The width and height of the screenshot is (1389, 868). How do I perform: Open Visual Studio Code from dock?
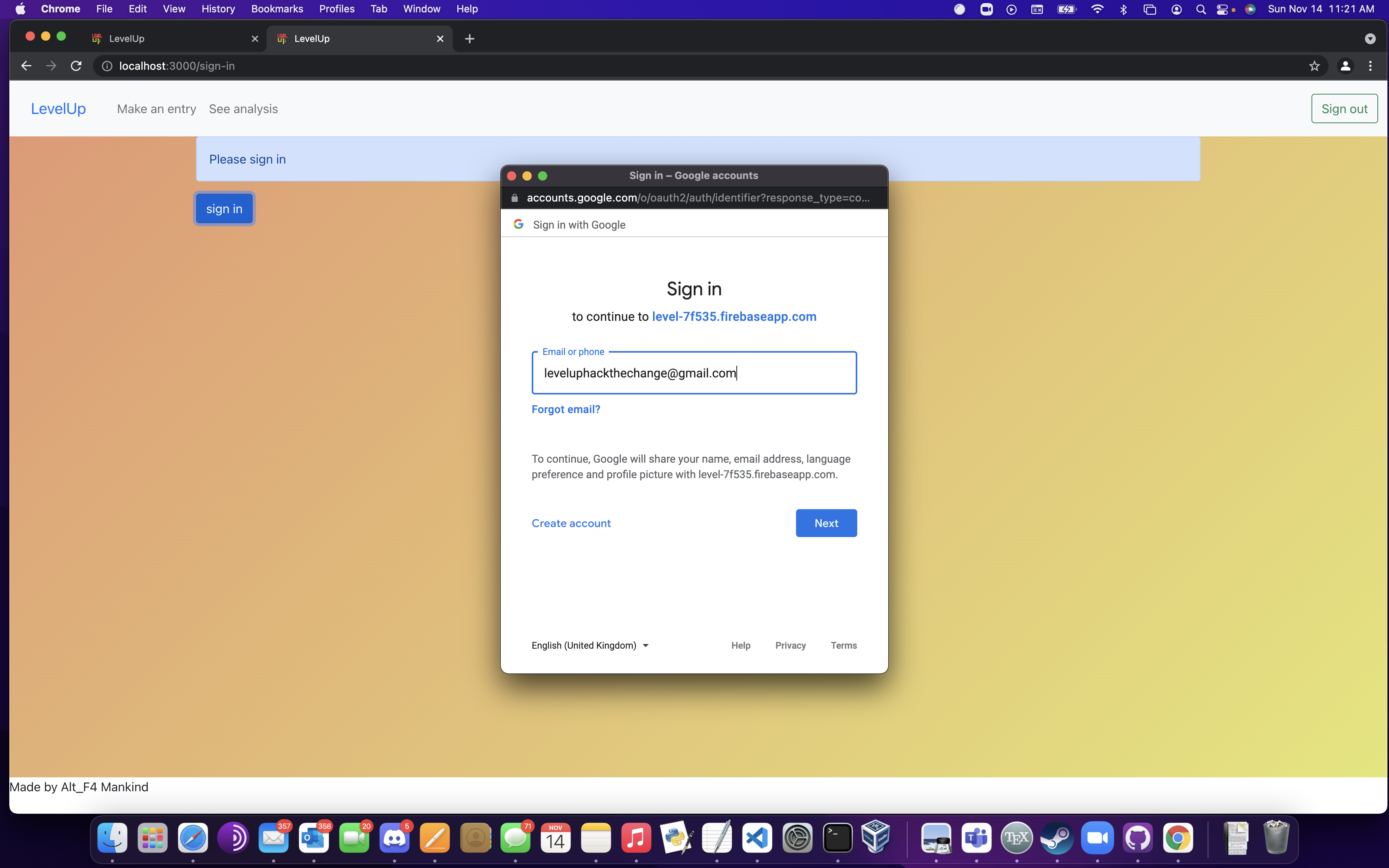(757, 838)
